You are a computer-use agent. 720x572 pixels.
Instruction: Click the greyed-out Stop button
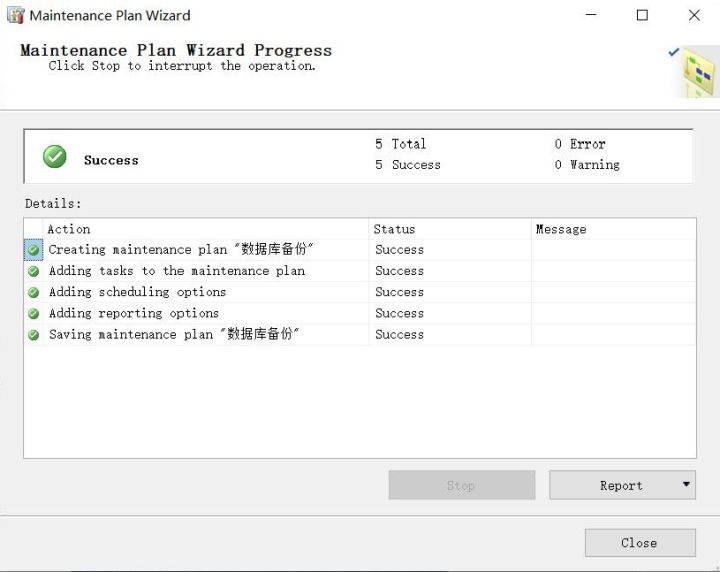pos(461,485)
